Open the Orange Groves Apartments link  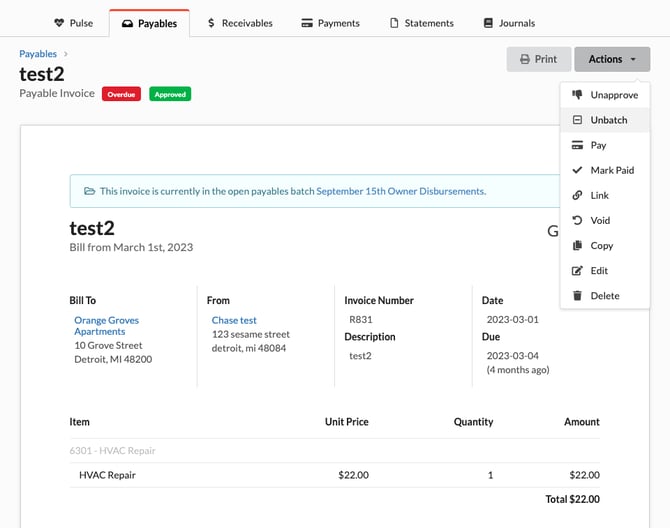point(106,326)
